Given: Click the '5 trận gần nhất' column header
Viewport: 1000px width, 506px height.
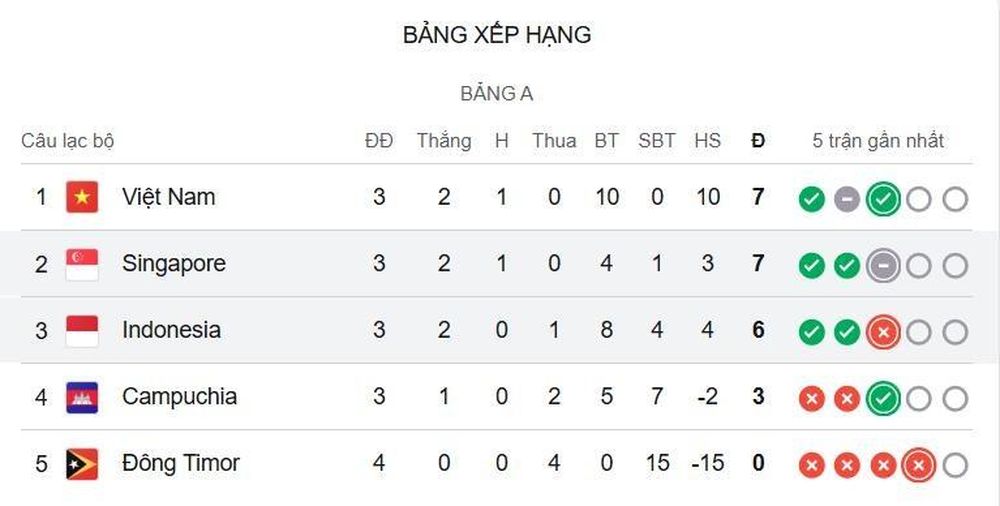Looking at the screenshot, I should pos(878,140).
